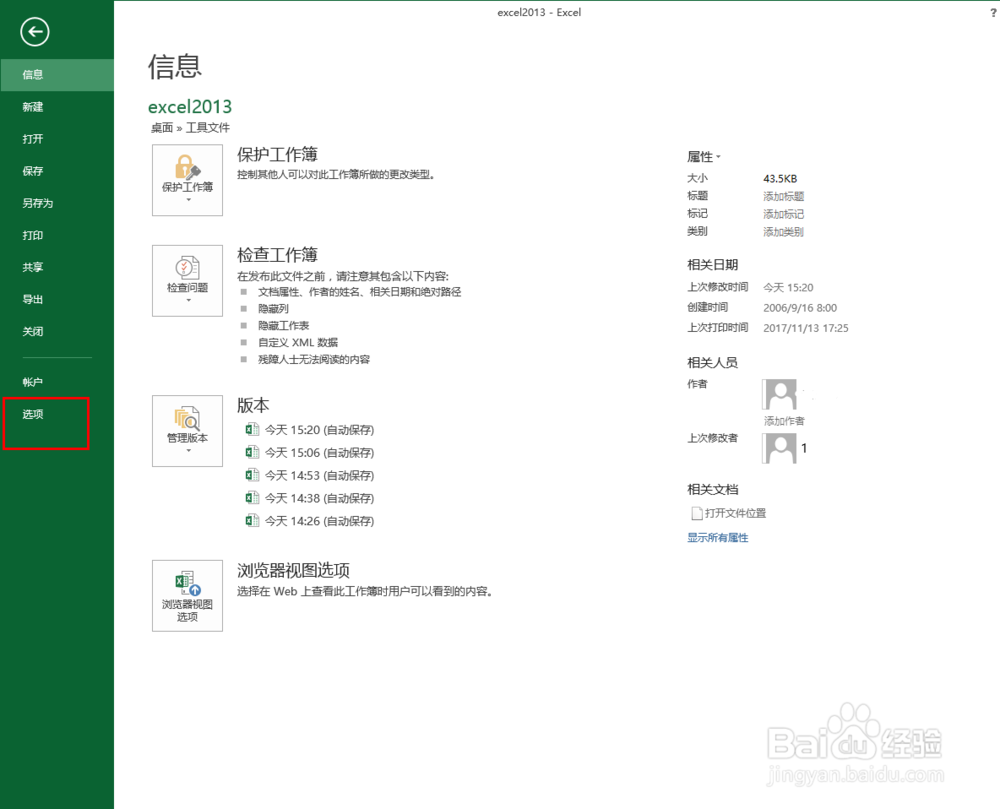Click the 2017/11/13 17:25 print time
Viewport: 1000px width, 809px height.
point(805,328)
